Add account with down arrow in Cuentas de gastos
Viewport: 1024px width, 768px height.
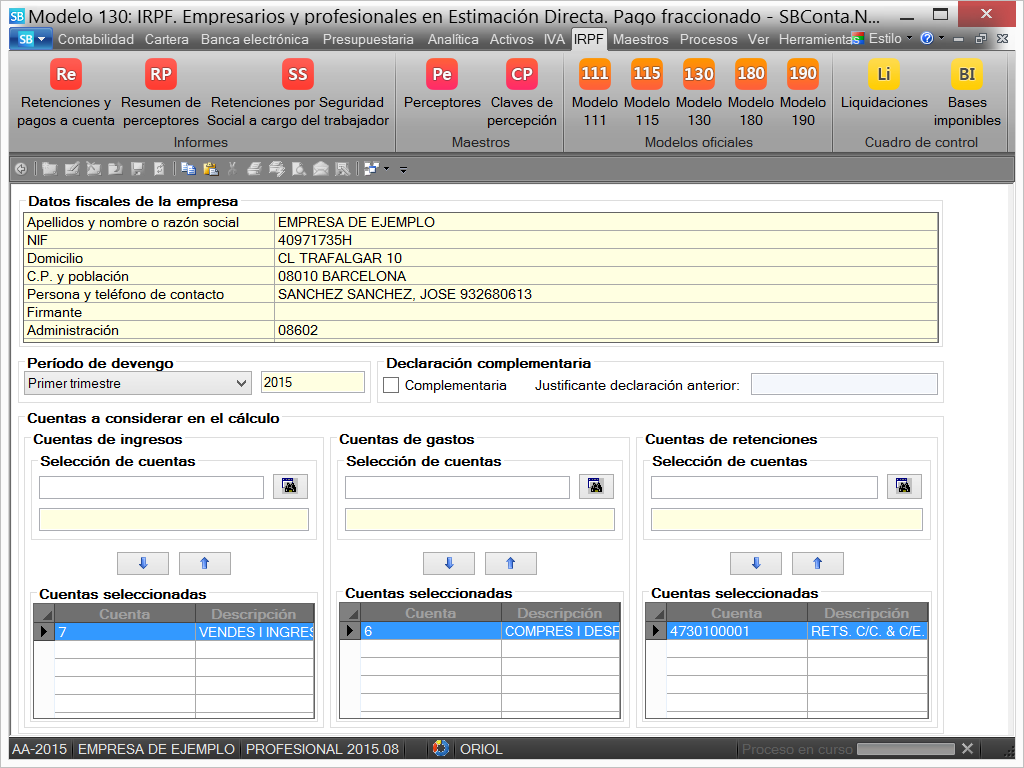[x=449, y=563]
